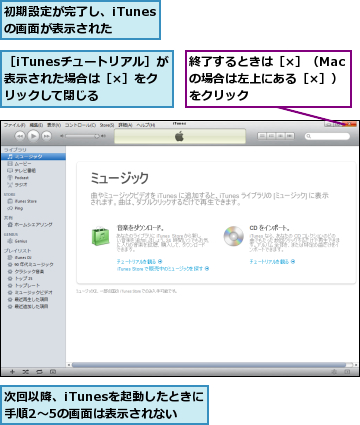Click the CD disc icon
360x425 pixels.
click(x=233, y=236)
